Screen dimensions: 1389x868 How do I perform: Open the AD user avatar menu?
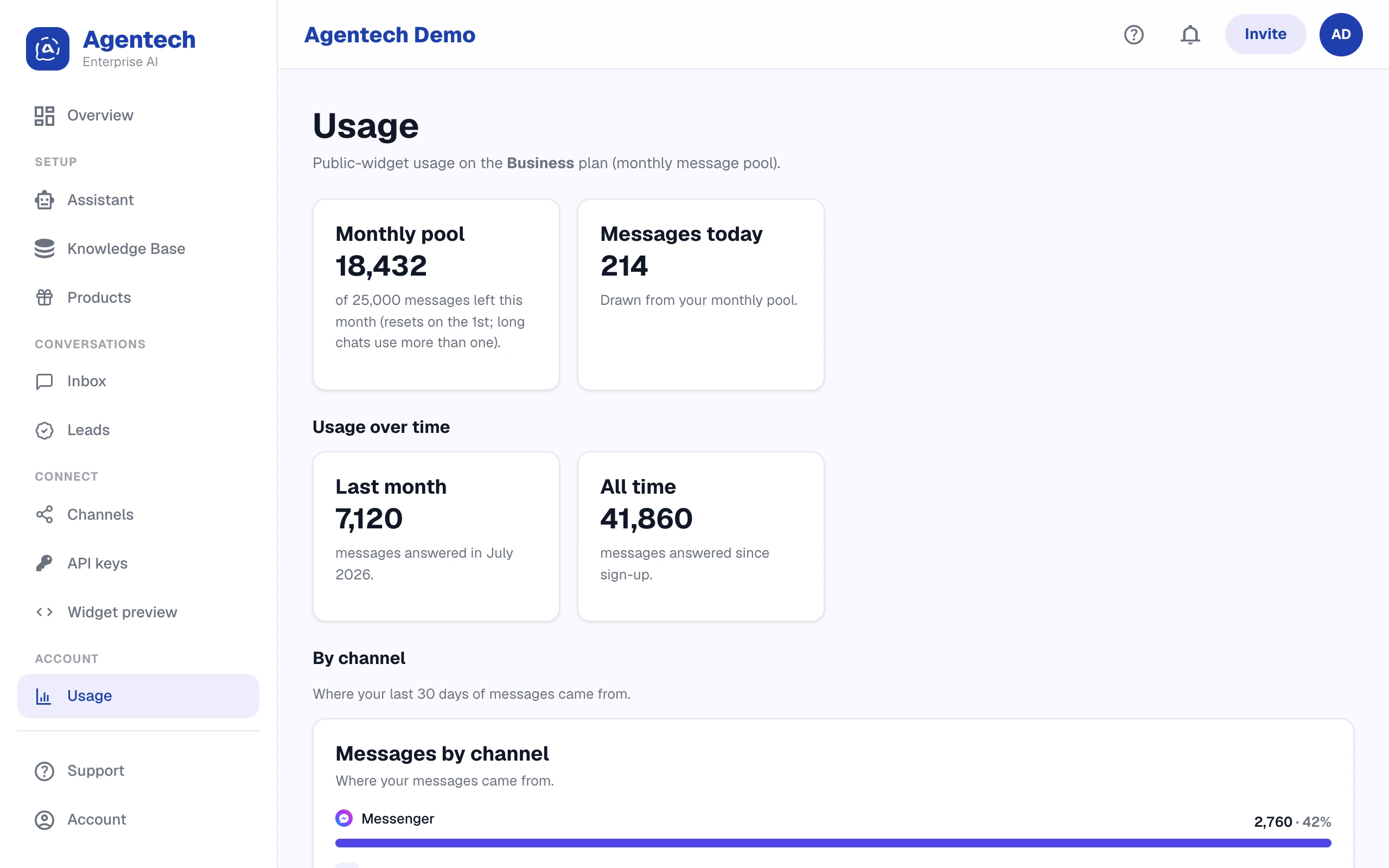(x=1341, y=34)
